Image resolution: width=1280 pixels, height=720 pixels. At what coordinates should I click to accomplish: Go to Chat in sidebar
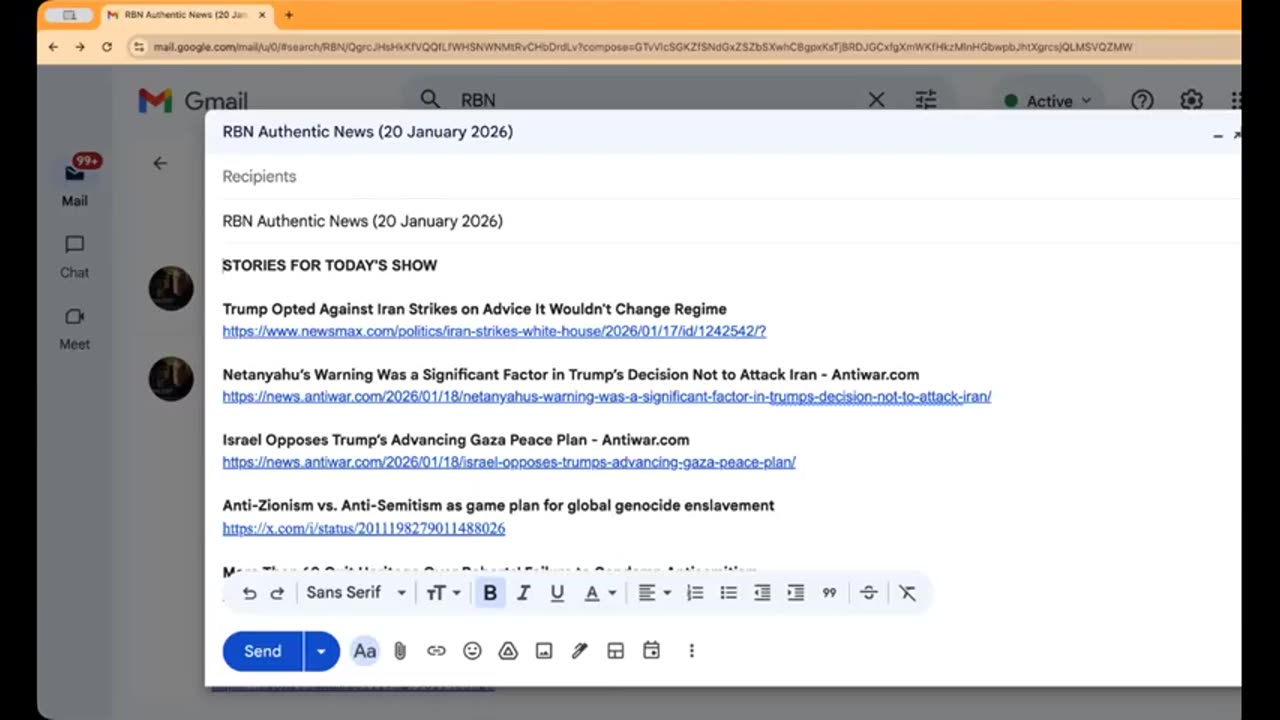(x=75, y=257)
